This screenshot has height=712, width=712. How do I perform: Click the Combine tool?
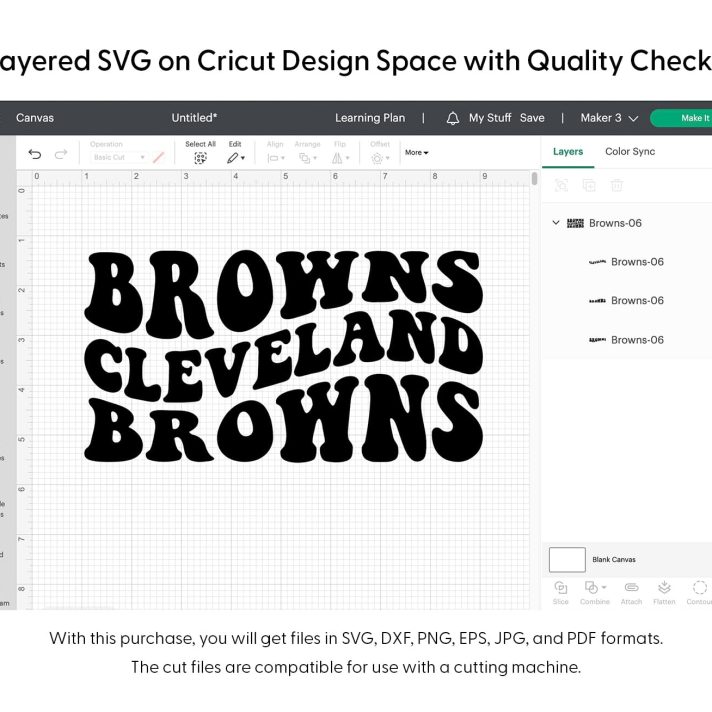pyautogui.click(x=594, y=593)
